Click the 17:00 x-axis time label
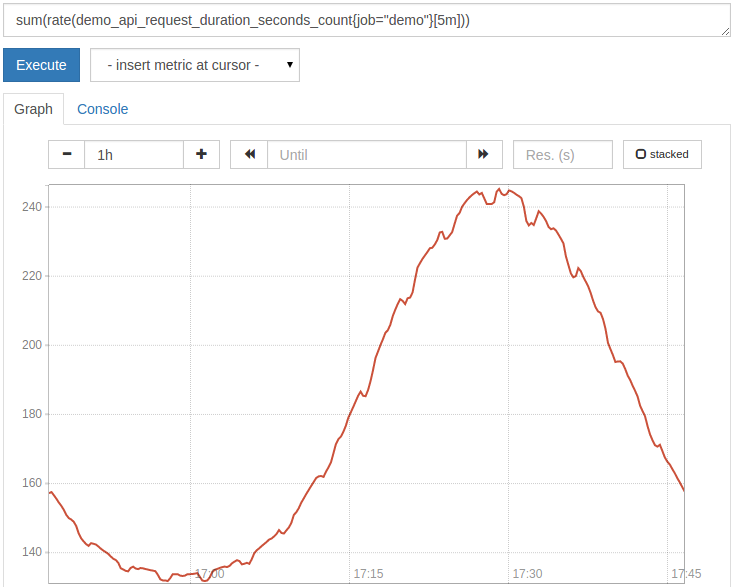 click(209, 573)
